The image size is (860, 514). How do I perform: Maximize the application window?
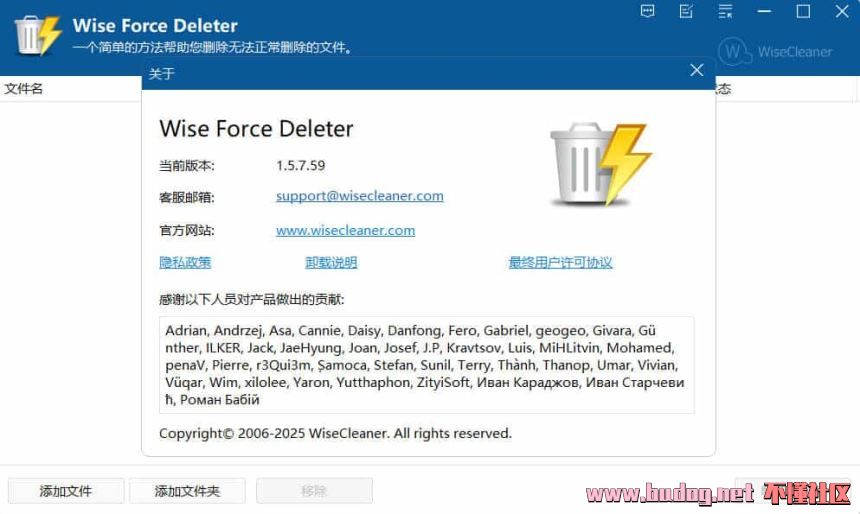coord(803,11)
